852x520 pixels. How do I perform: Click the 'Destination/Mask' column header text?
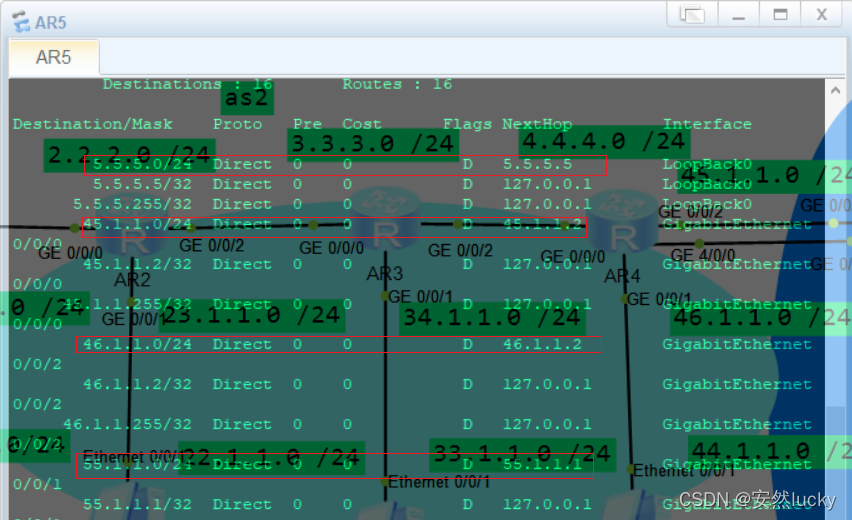coord(92,124)
